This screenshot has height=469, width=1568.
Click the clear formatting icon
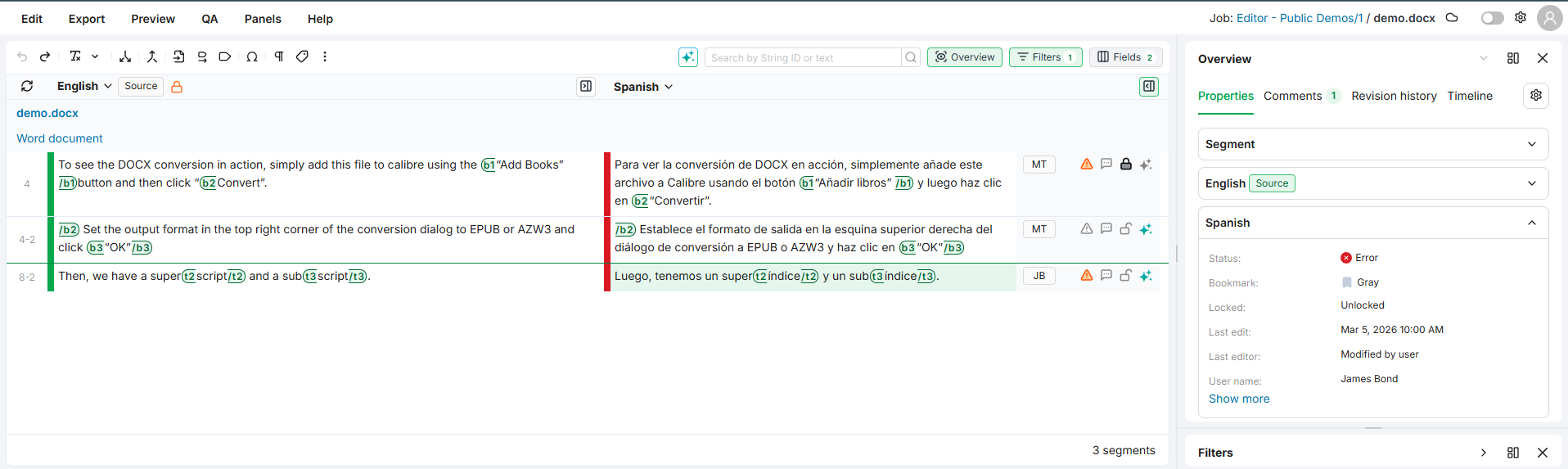coord(75,56)
